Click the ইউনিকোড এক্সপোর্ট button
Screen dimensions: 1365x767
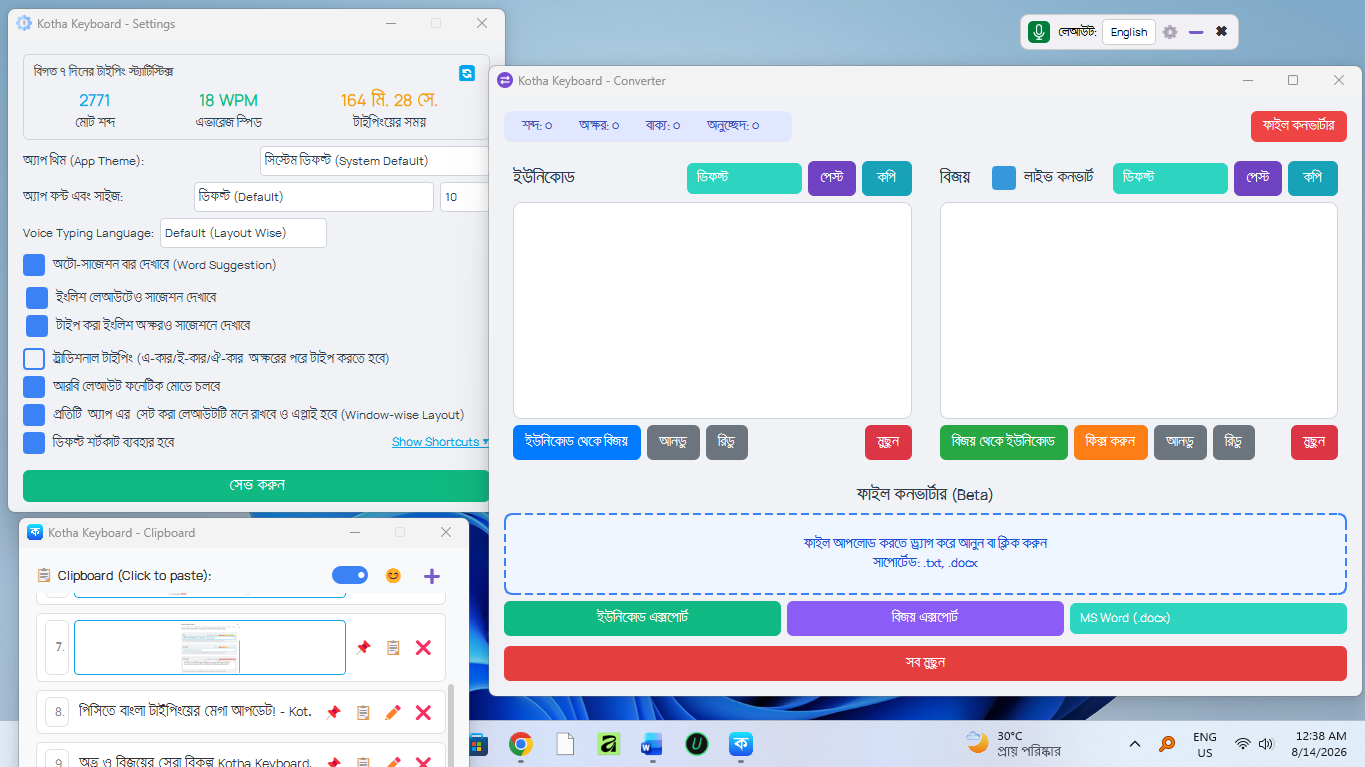[x=642, y=619]
